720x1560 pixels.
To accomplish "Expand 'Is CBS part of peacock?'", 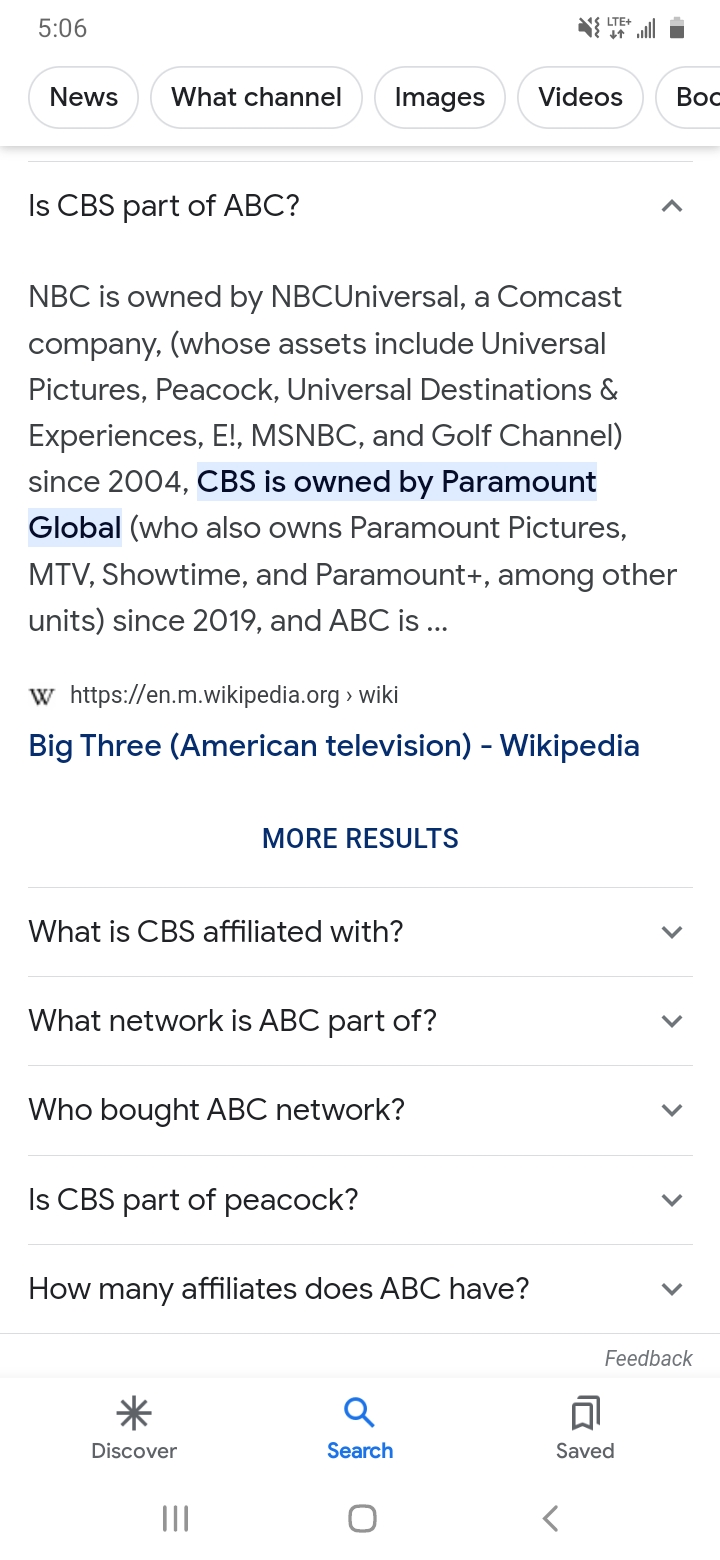I will click(x=672, y=1199).
